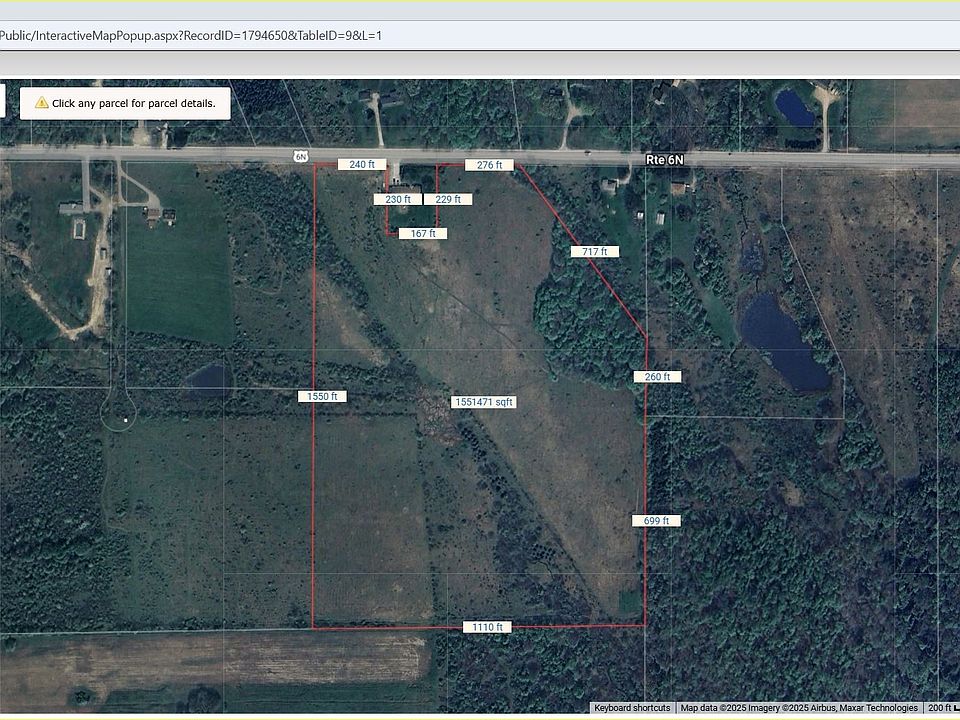The image size is (960, 720).
Task: Select the 167 ft measurement label
Action: click(x=423, y=233)
